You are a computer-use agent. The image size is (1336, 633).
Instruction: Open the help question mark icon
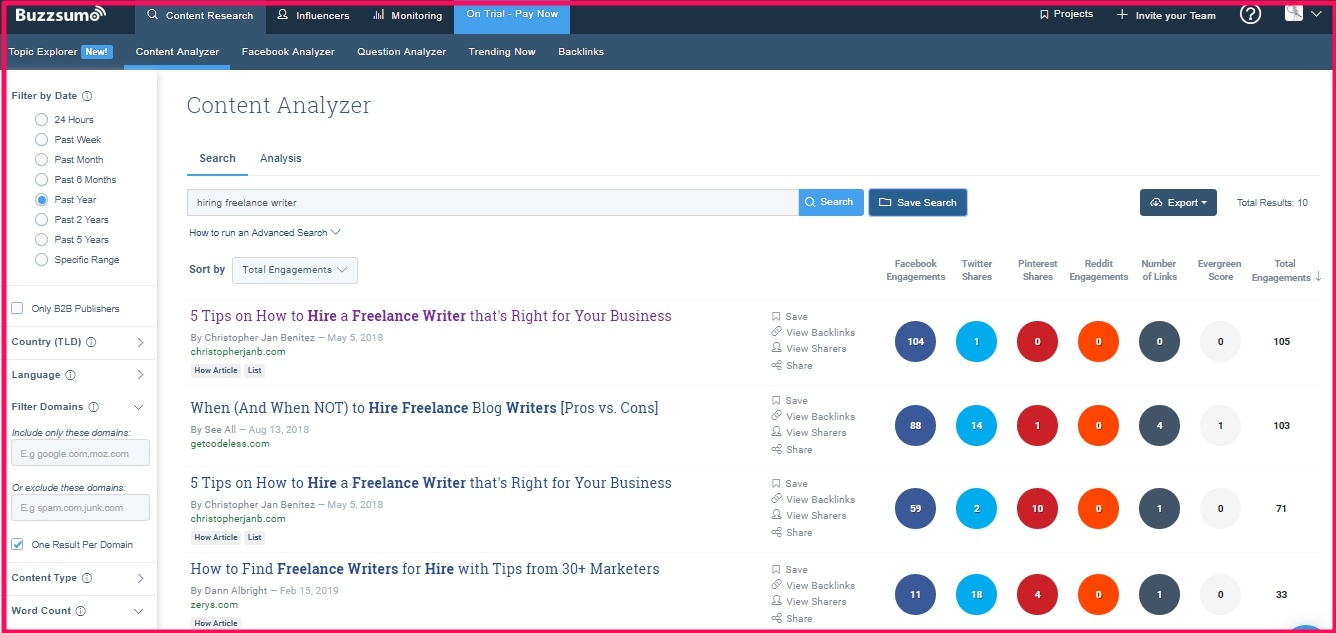click(1250, 14)
